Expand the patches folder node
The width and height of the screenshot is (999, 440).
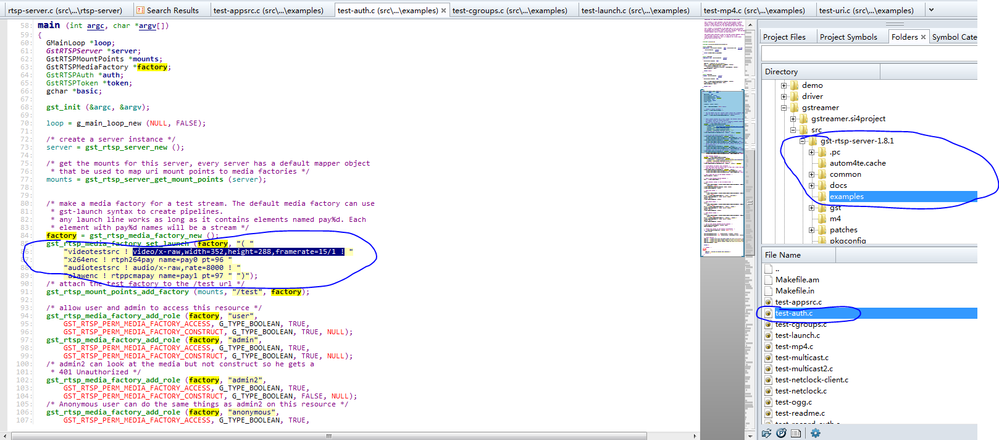(812, 230)
